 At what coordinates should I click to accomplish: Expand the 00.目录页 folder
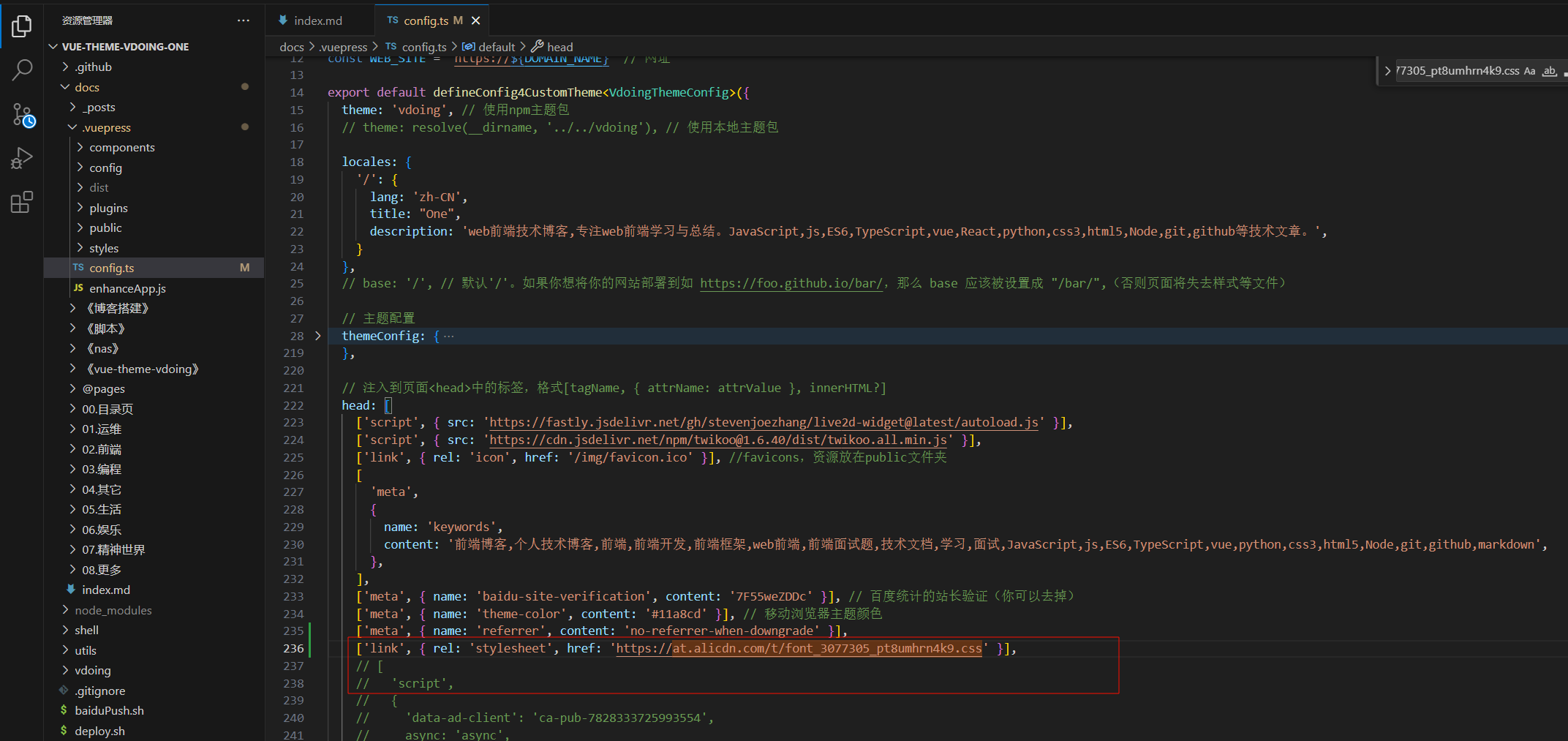click(72, 409)
